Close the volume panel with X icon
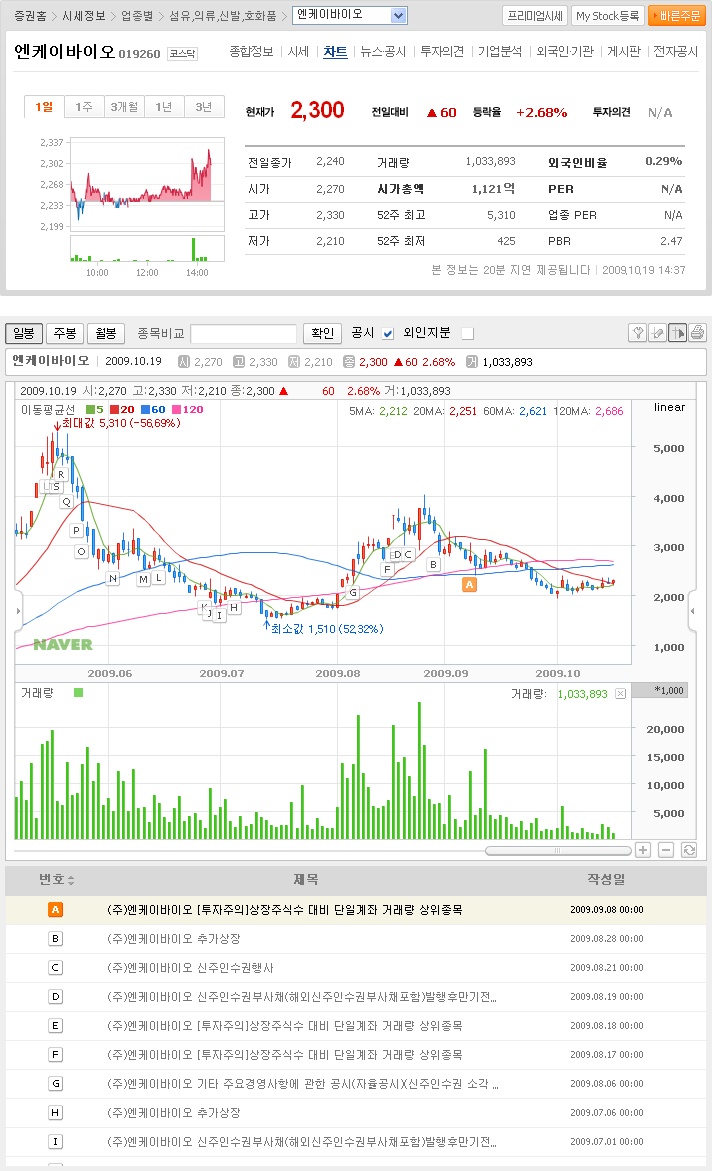The image size is (712, 1171). coord(620,694)
